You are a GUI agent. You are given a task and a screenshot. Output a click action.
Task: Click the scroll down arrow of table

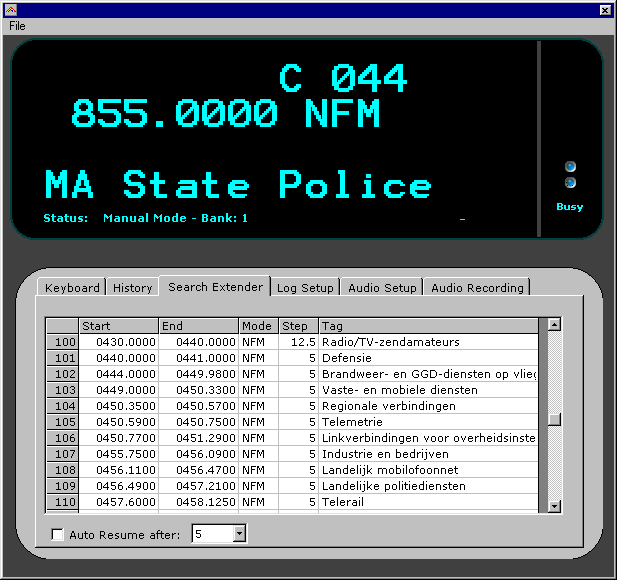[x=554, y=506]
